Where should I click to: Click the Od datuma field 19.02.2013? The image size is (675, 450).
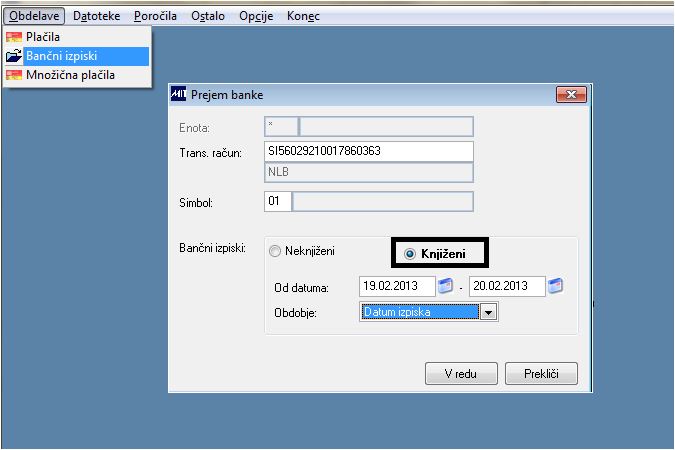click(397, 286)
